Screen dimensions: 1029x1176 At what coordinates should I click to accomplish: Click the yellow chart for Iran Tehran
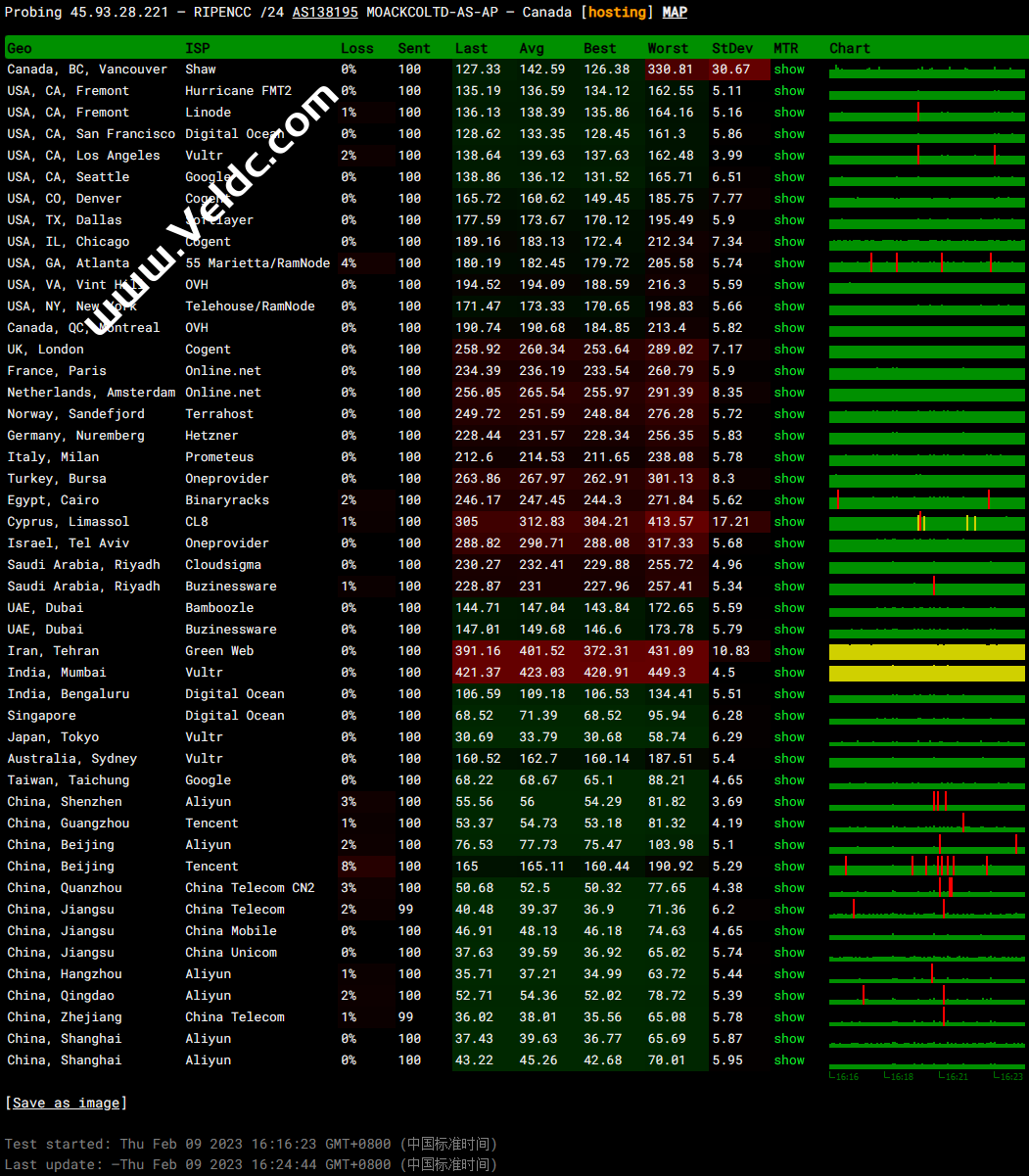(x=926, y=652)
